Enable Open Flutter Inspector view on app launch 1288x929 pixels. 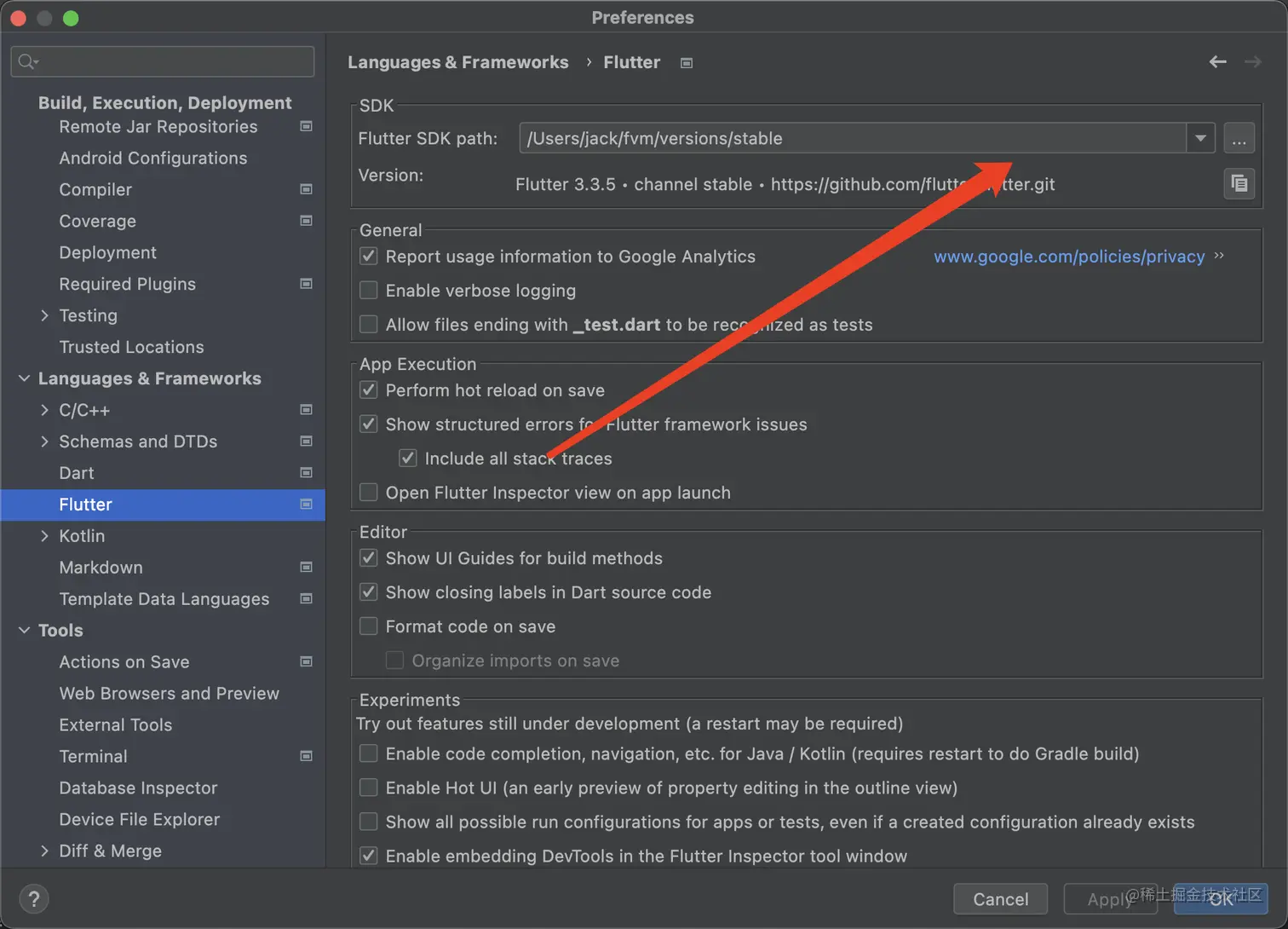click(x=369, y=492)
